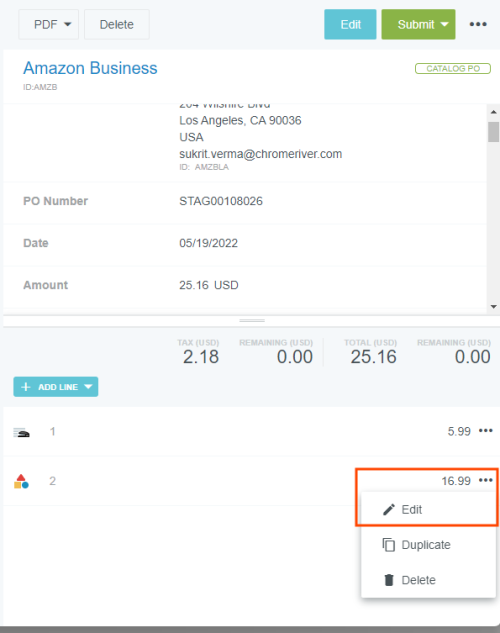Click three-dot menu for line item 2
This screenshot has width=500, height=633.
tap(485, 480)
